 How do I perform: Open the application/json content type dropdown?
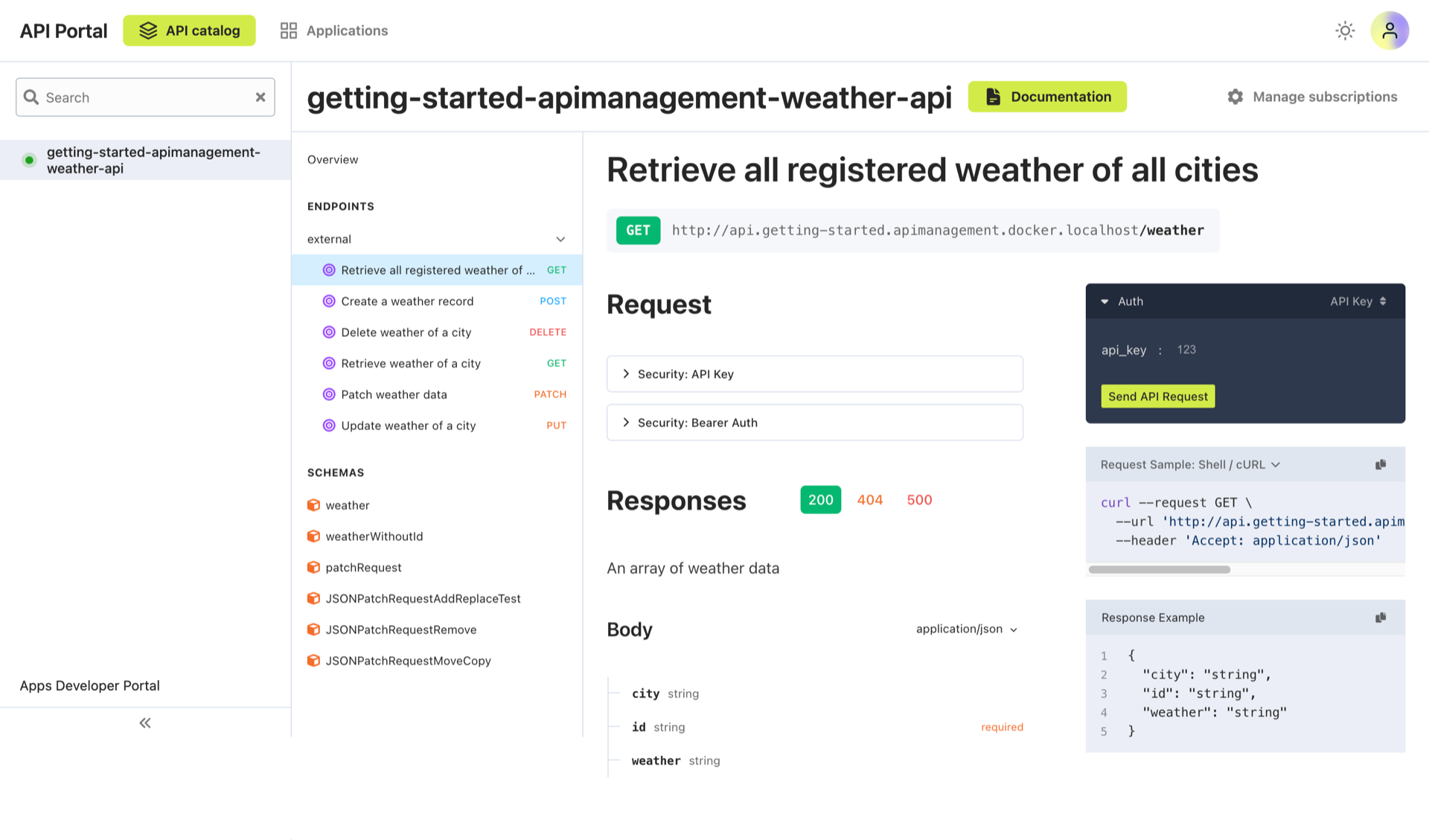pyautogui.click(x=967, y=629)
